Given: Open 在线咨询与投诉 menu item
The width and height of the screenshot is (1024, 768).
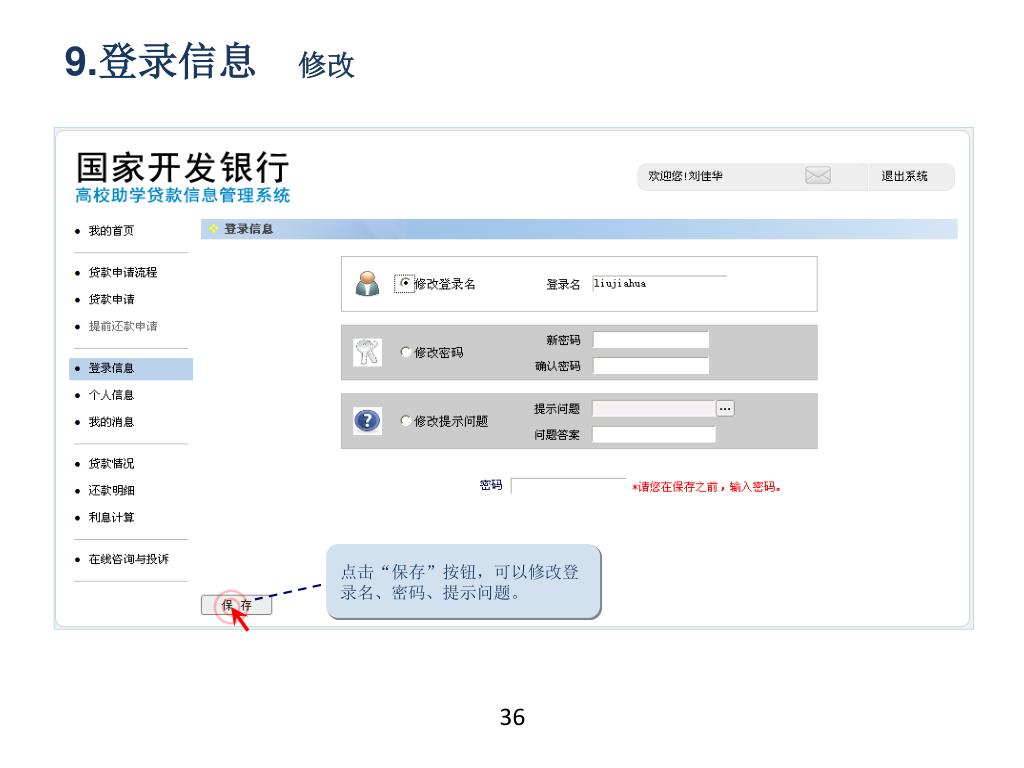Looking at the screenshot, I should (129, 559).
